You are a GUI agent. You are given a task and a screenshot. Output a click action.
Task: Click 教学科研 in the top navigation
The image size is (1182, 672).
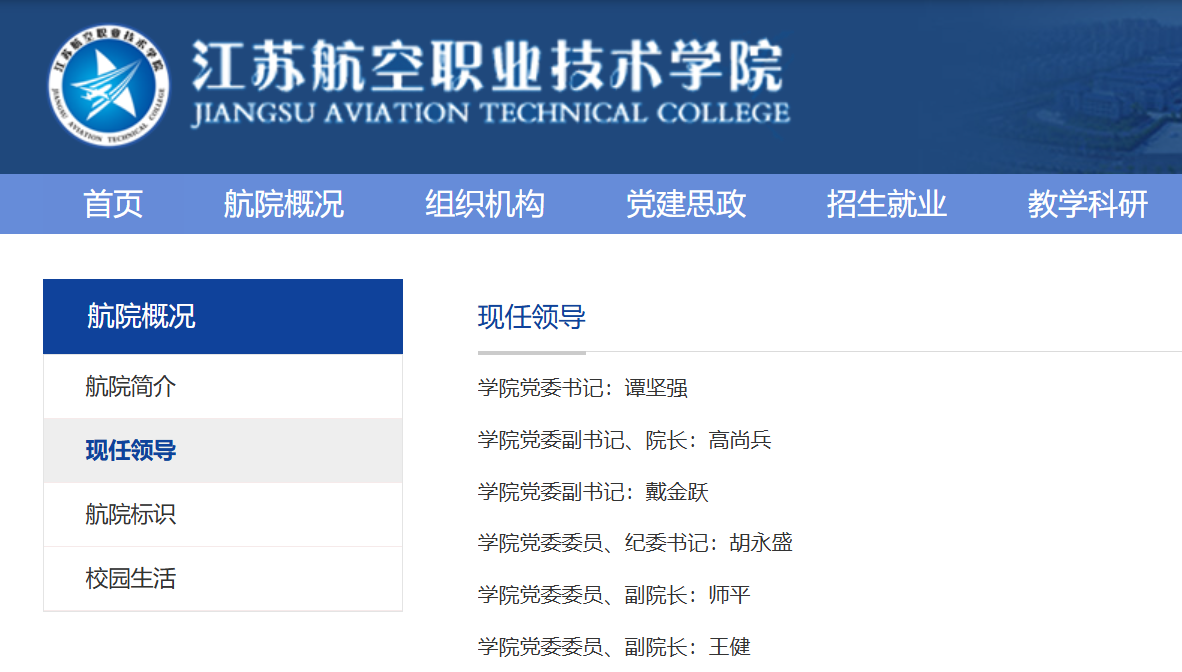pos(1087,204)
